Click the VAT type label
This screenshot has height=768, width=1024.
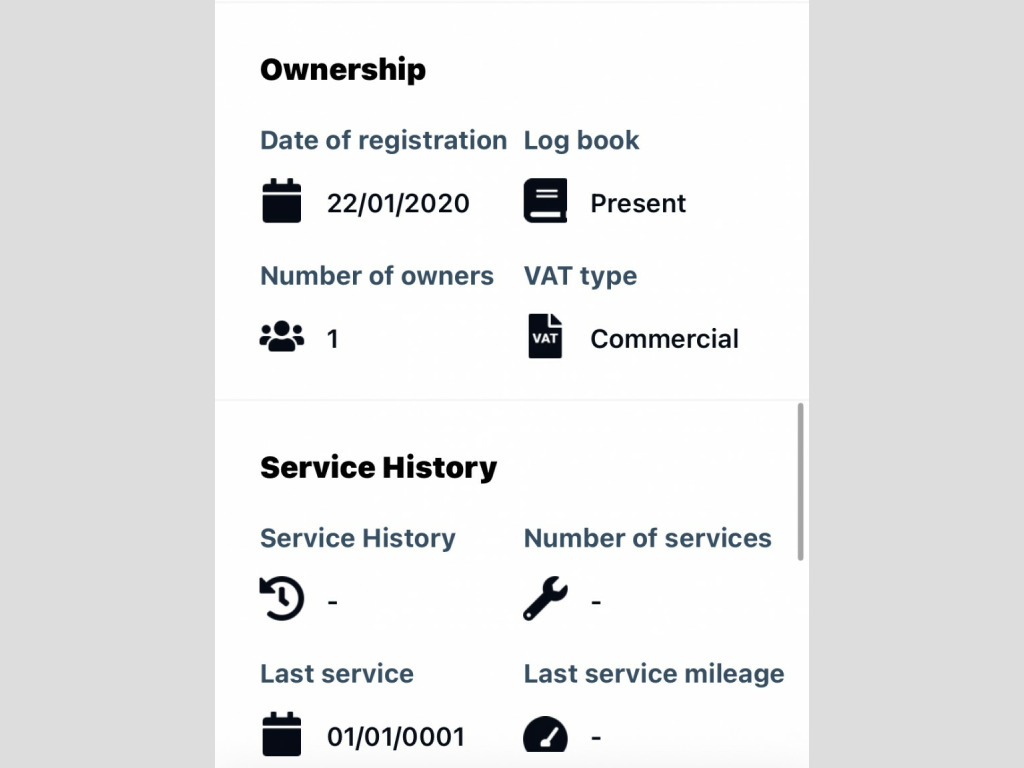[x=580, y=276]
